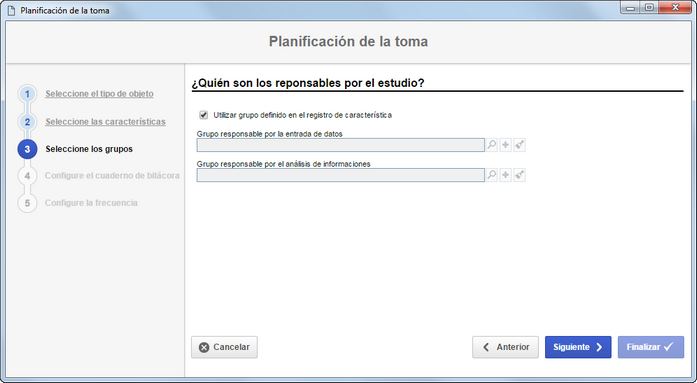Click Configure la frecuencia step

click(x=91, y=203)
